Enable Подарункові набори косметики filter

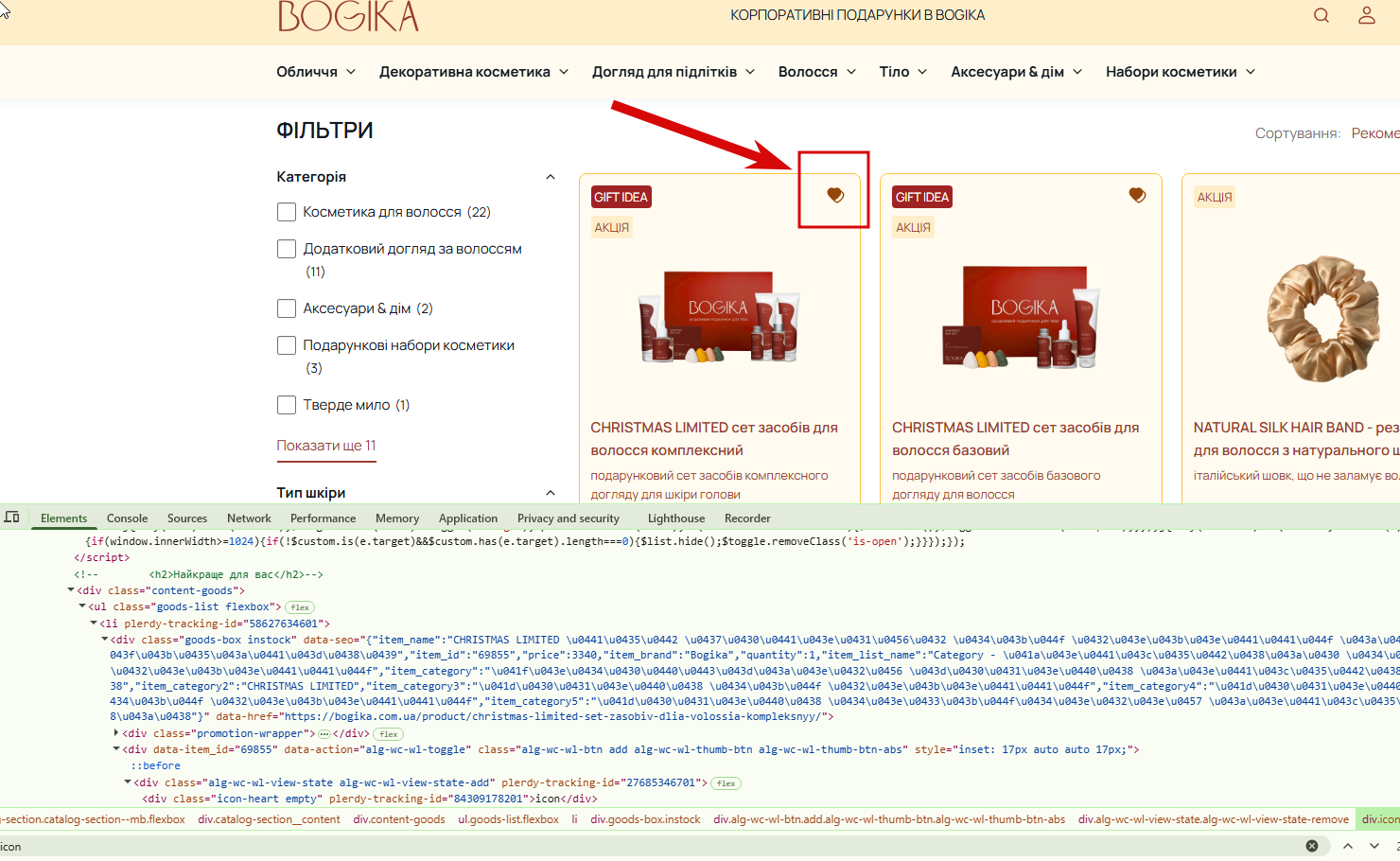click(x=287, y=345)
